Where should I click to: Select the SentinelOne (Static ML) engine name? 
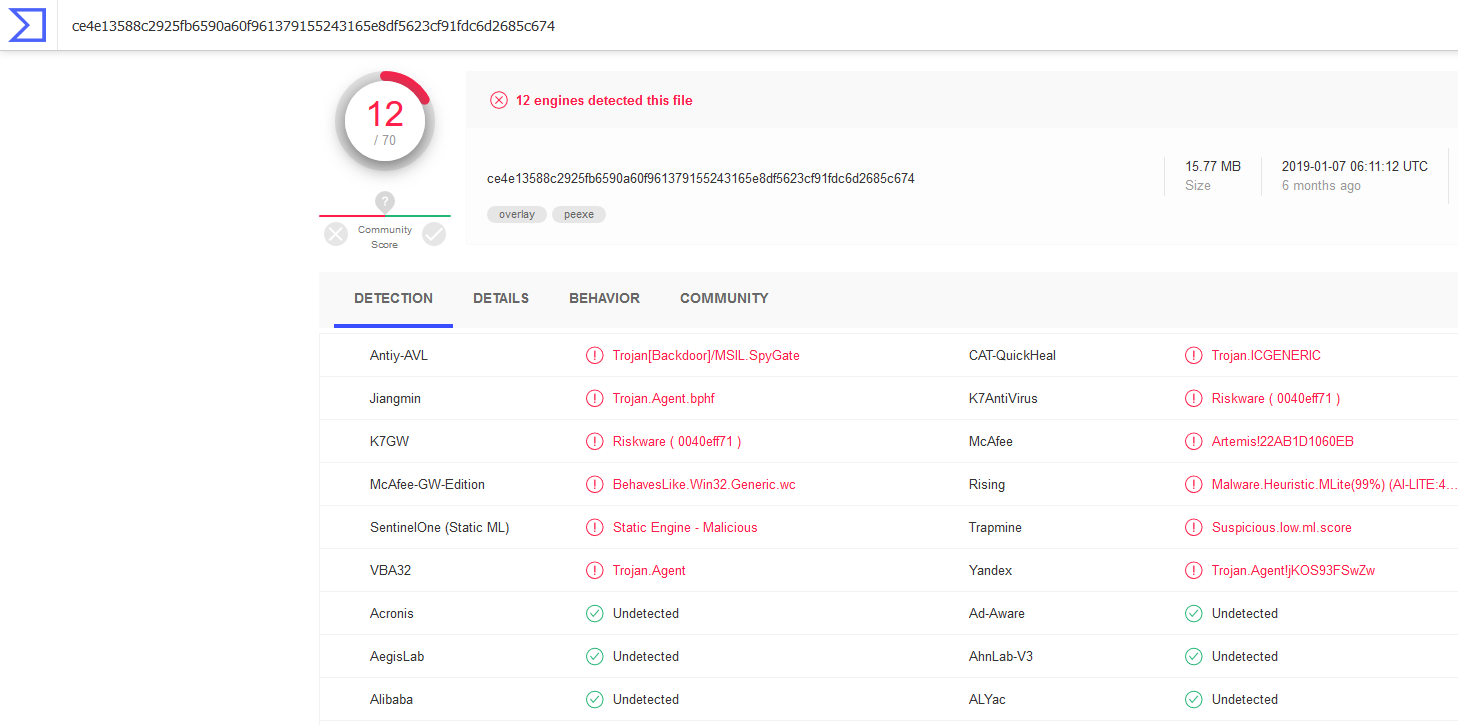pos(440,527)
